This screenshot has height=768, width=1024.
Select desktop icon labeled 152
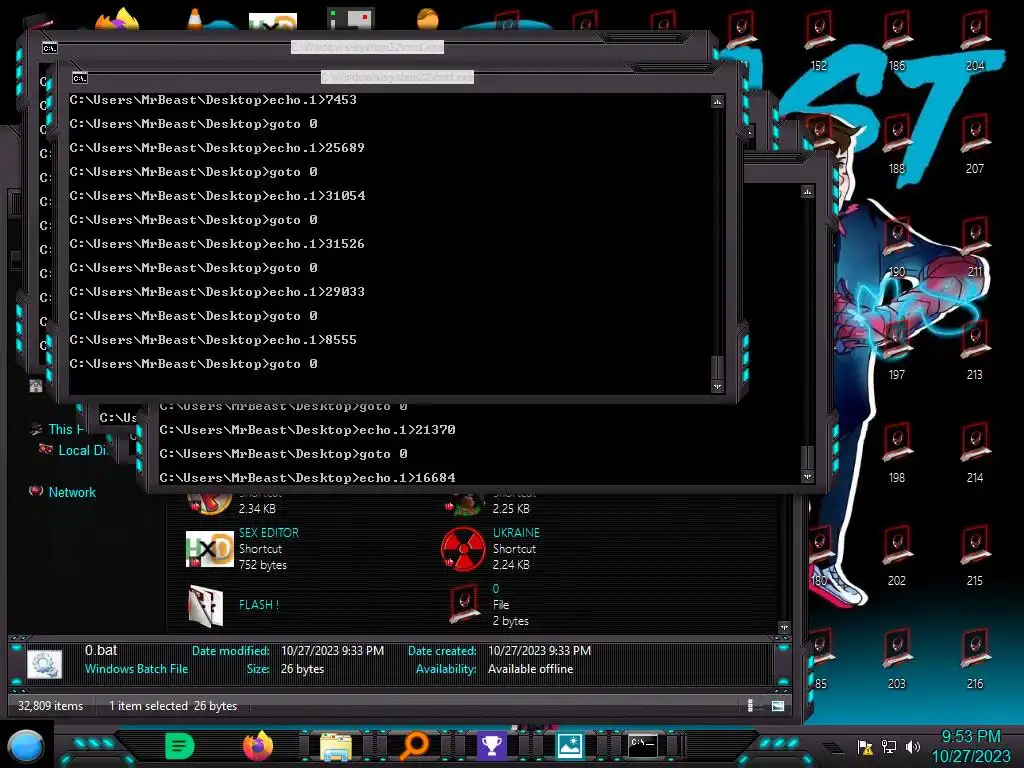(818, 39)
